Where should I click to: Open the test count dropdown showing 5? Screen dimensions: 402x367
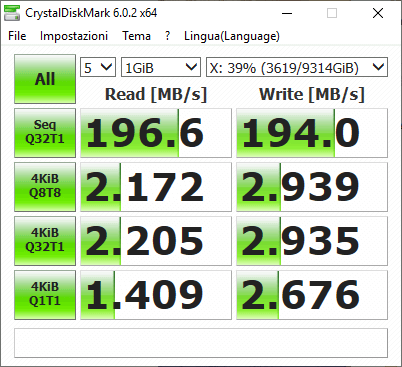point(98,67)
